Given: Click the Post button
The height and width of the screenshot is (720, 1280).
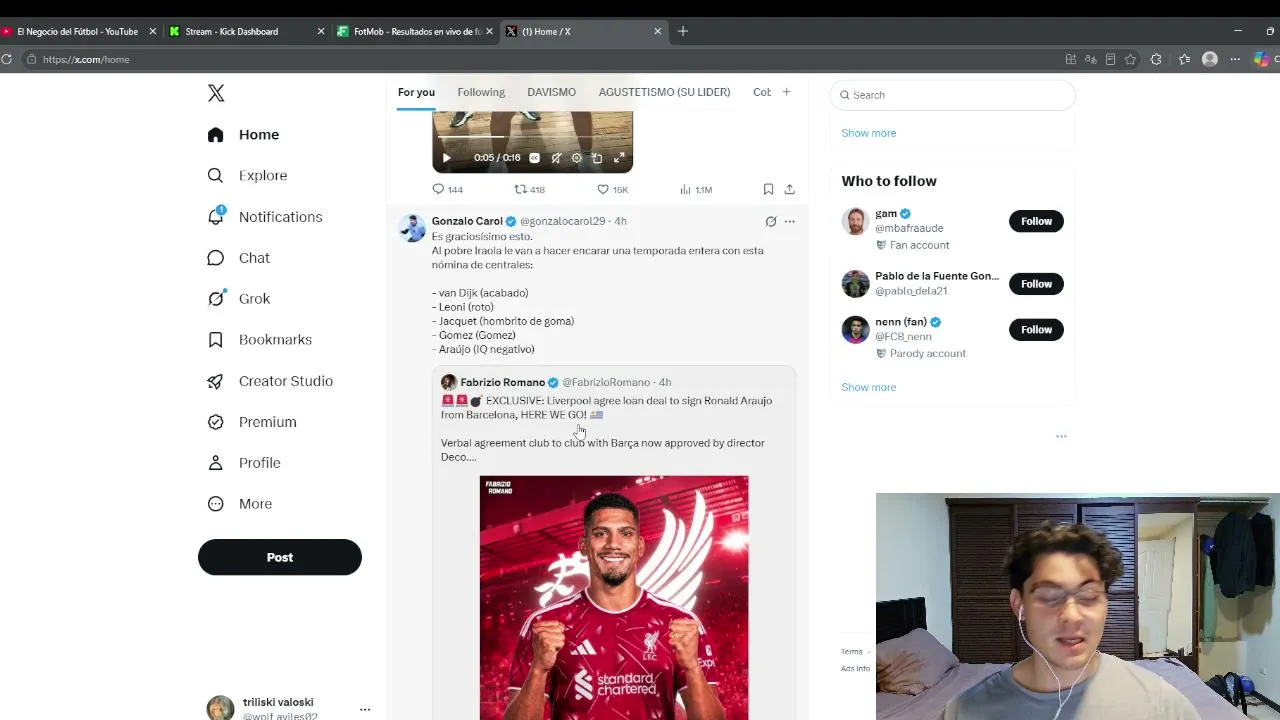Looking at the screenshot, I should (x=280, y=557).
